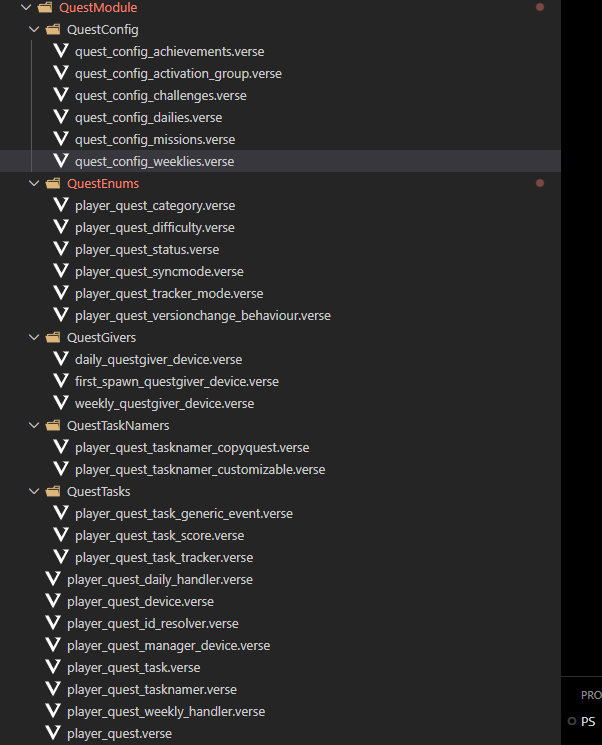602x745 pixels.
Task: Click Verse icon beside player_quest_category.verse
Action: (61, 204)
